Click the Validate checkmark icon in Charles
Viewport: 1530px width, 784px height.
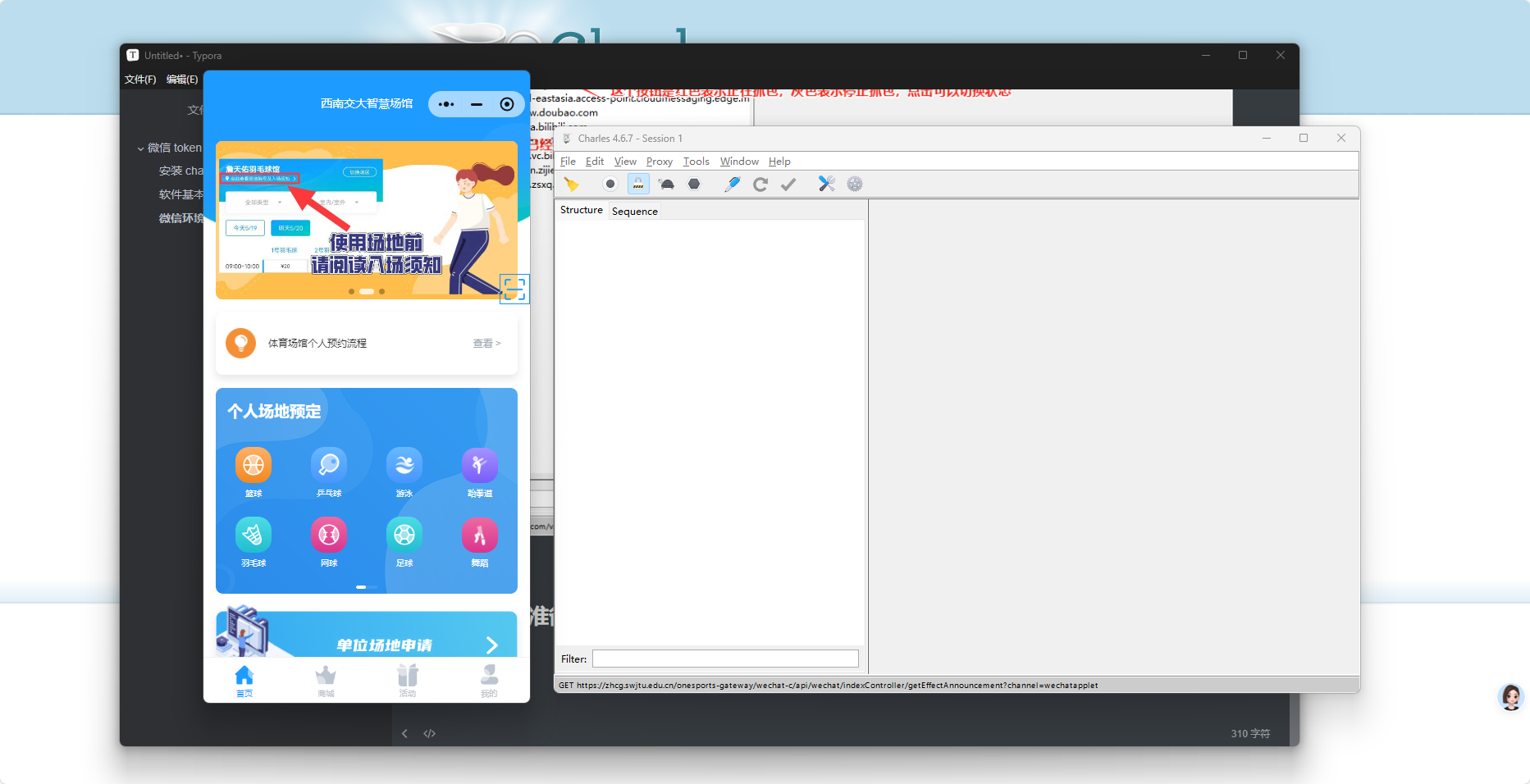click(788, 185)
